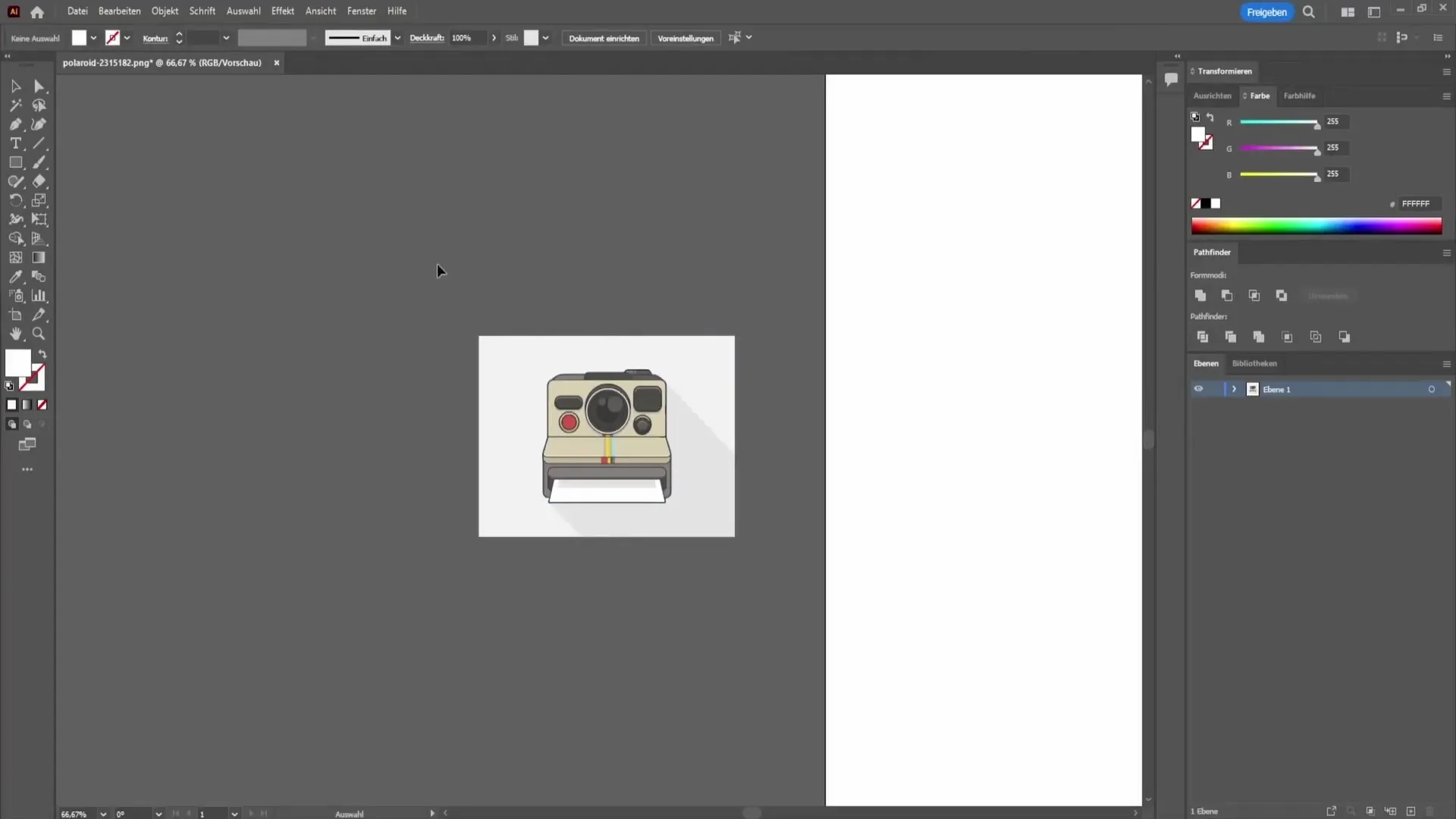This screenshot has width=1456, height=819.
Task: Click the hex color FFFFFF field
Action: coord(1420,203)
